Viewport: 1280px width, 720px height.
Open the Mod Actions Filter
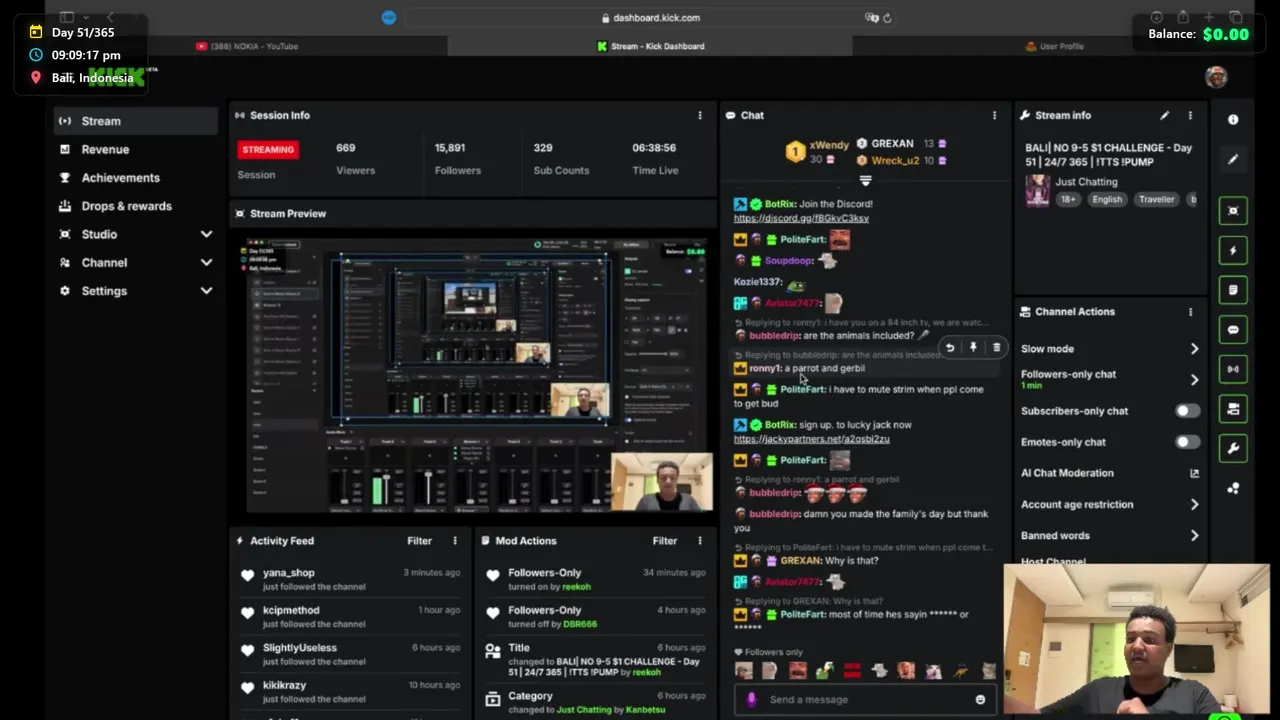click(664, 541)
